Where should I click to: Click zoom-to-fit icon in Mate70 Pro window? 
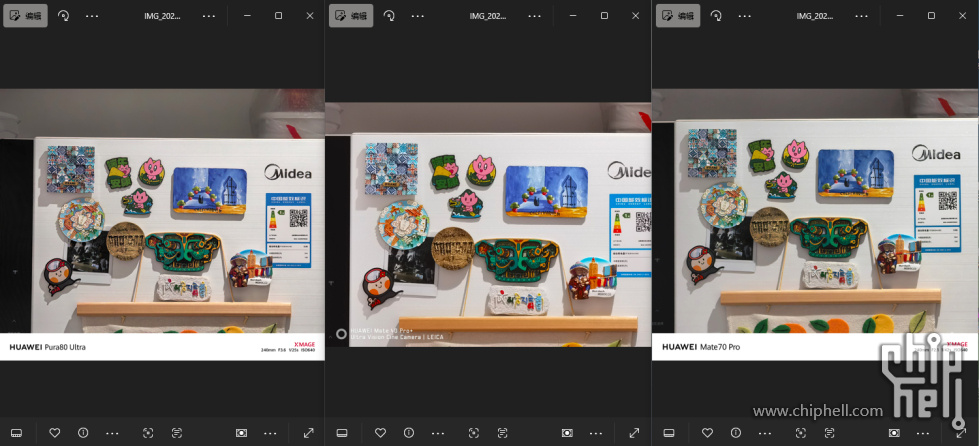894,433
